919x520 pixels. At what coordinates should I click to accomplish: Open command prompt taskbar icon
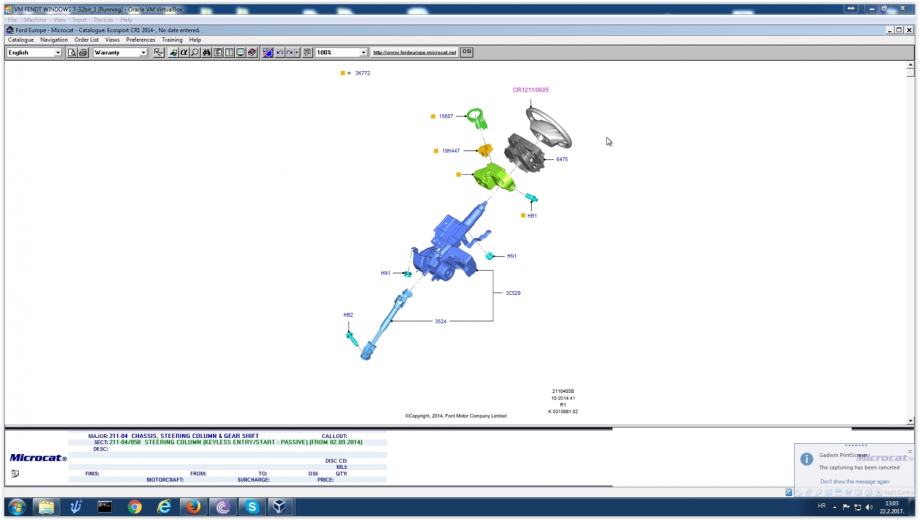(x=105, y=507)
